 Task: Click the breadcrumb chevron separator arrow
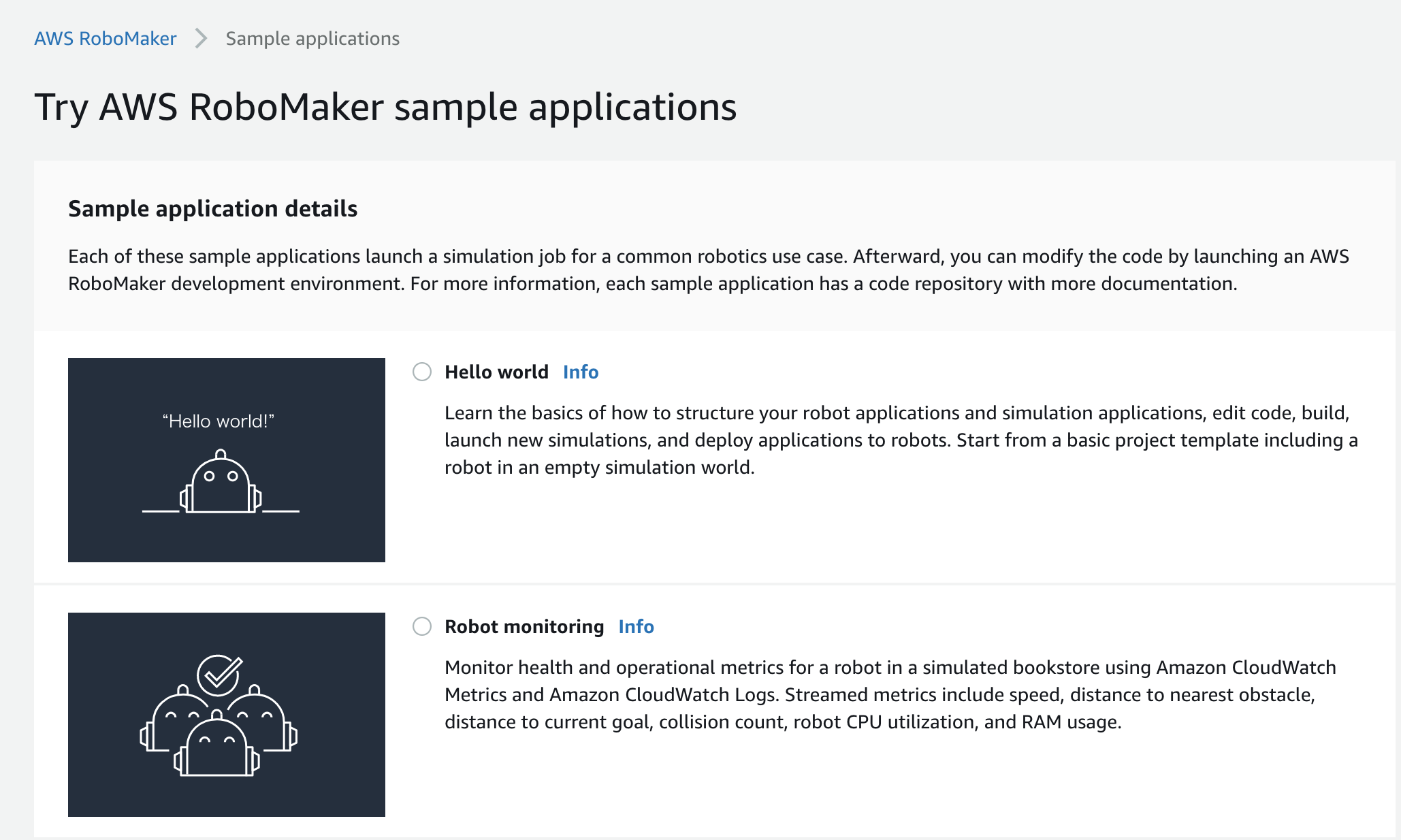(201, 38)
